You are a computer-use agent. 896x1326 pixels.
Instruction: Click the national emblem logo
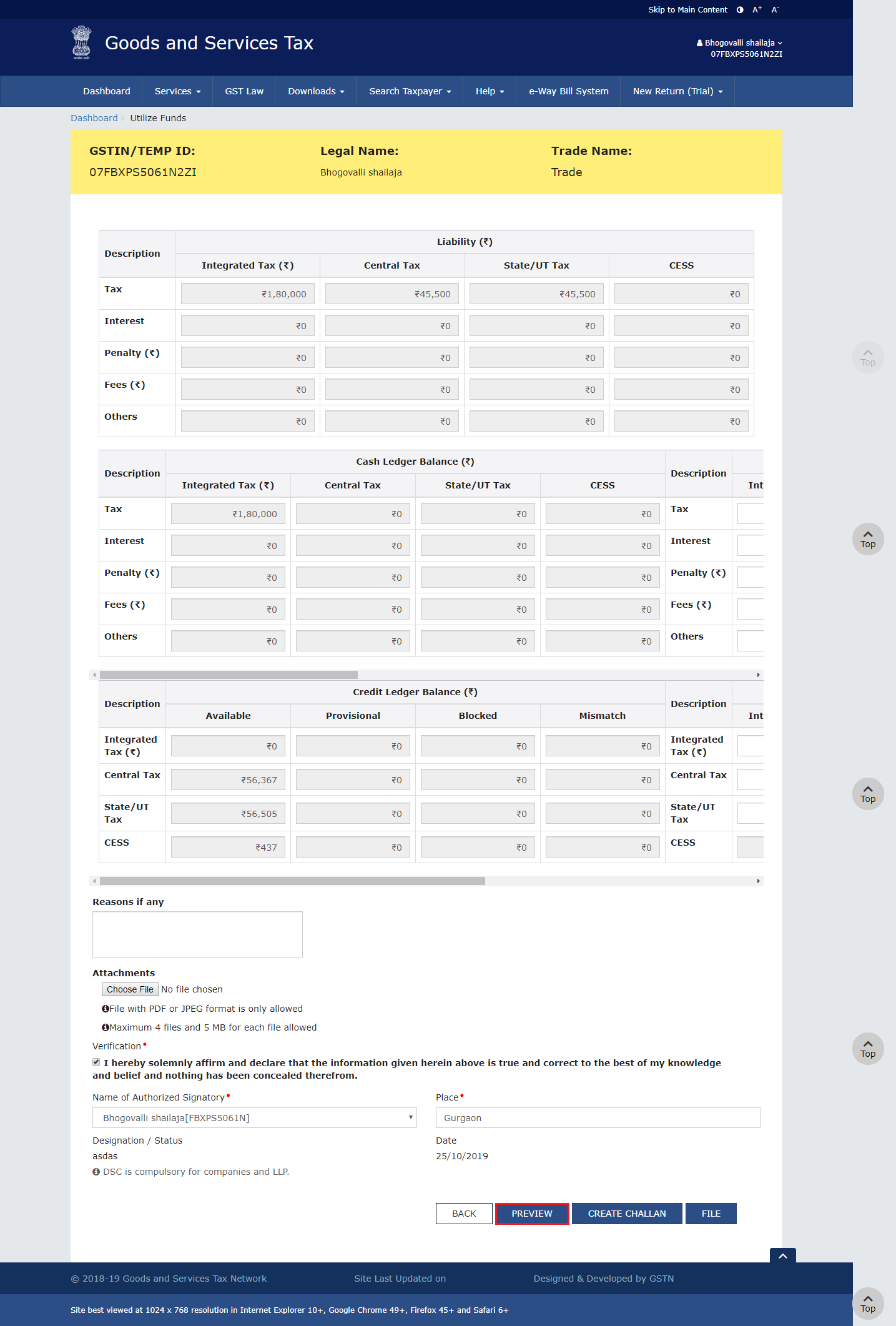point(81,42)
